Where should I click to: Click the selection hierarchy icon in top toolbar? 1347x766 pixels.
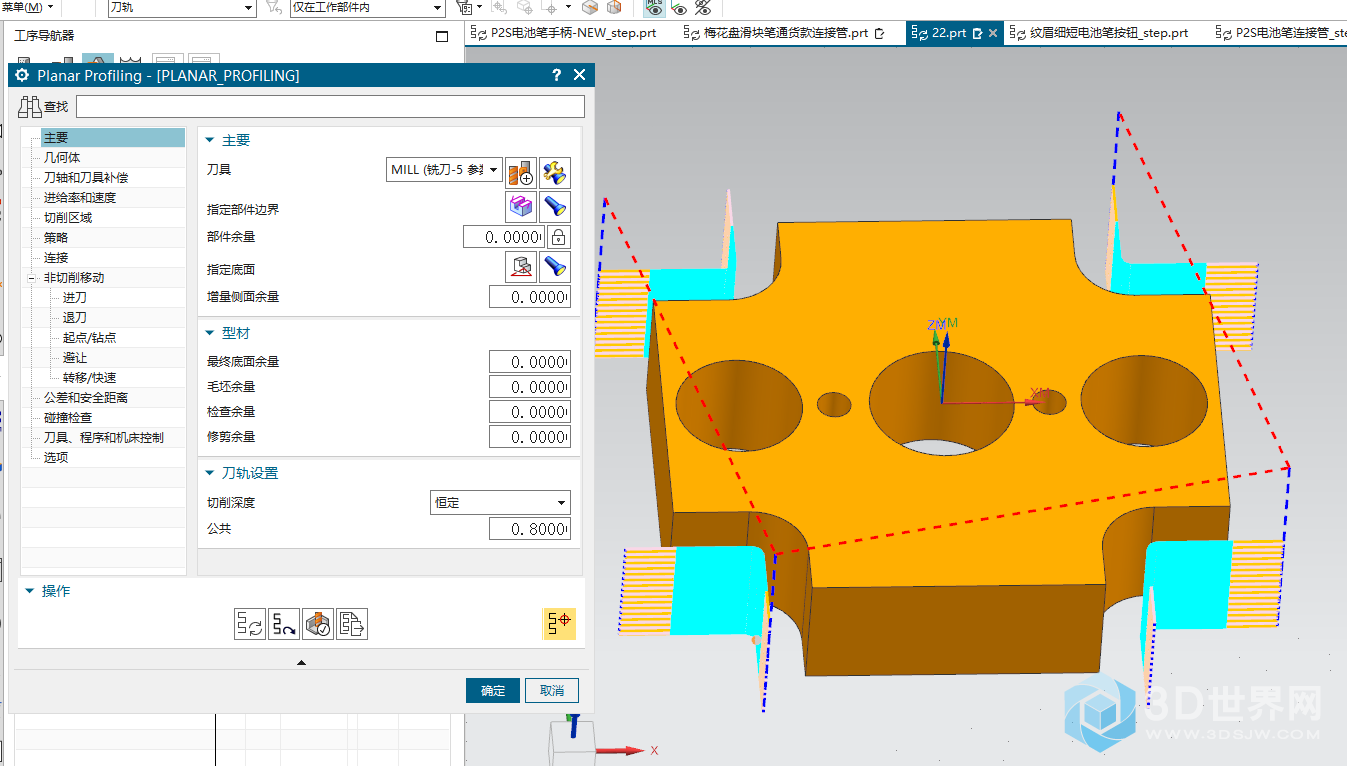click(465, 8)
